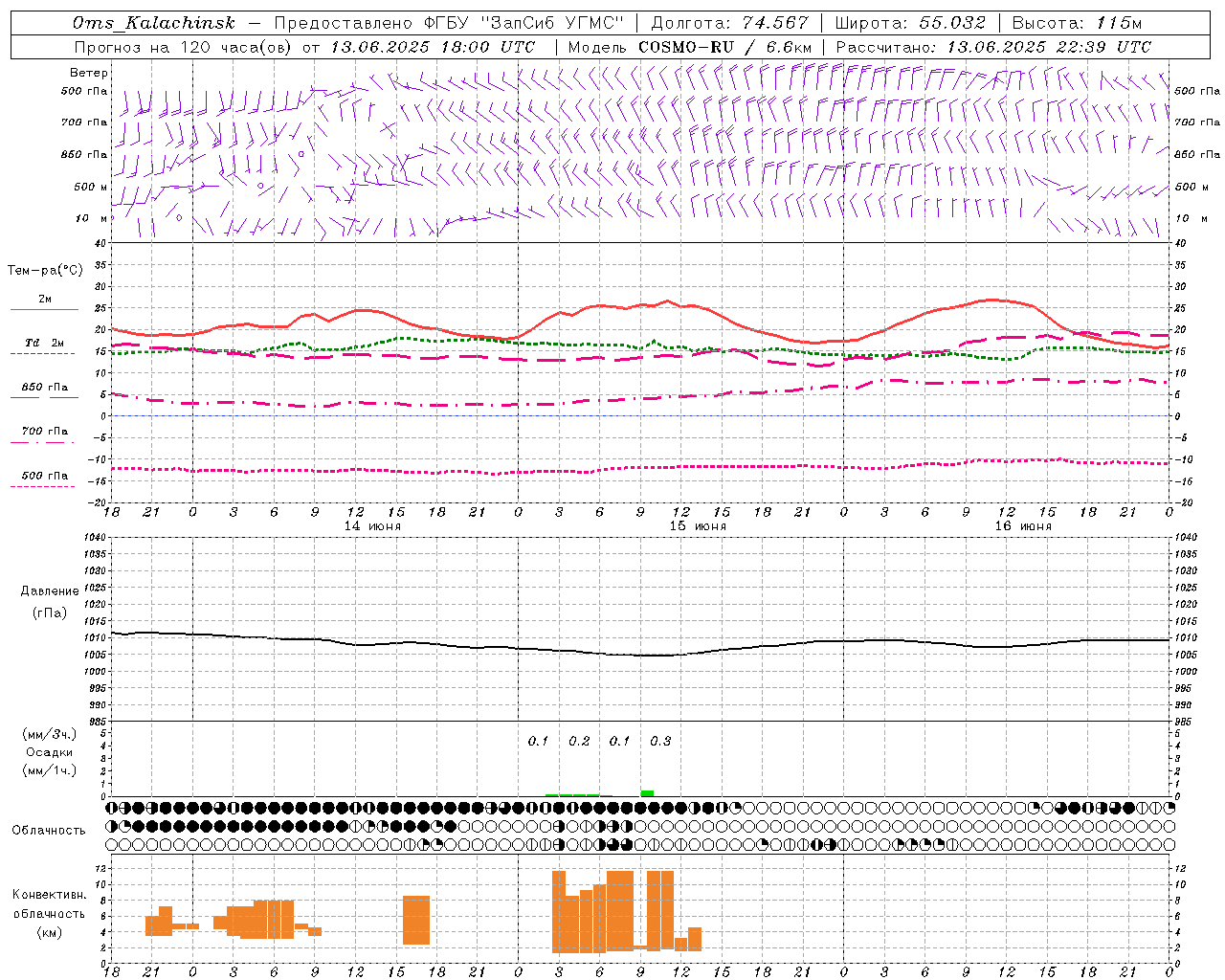Click the precipitation value 0.3
The height and width of the screenshot is (980, 1225).
(x=660, y=741)
